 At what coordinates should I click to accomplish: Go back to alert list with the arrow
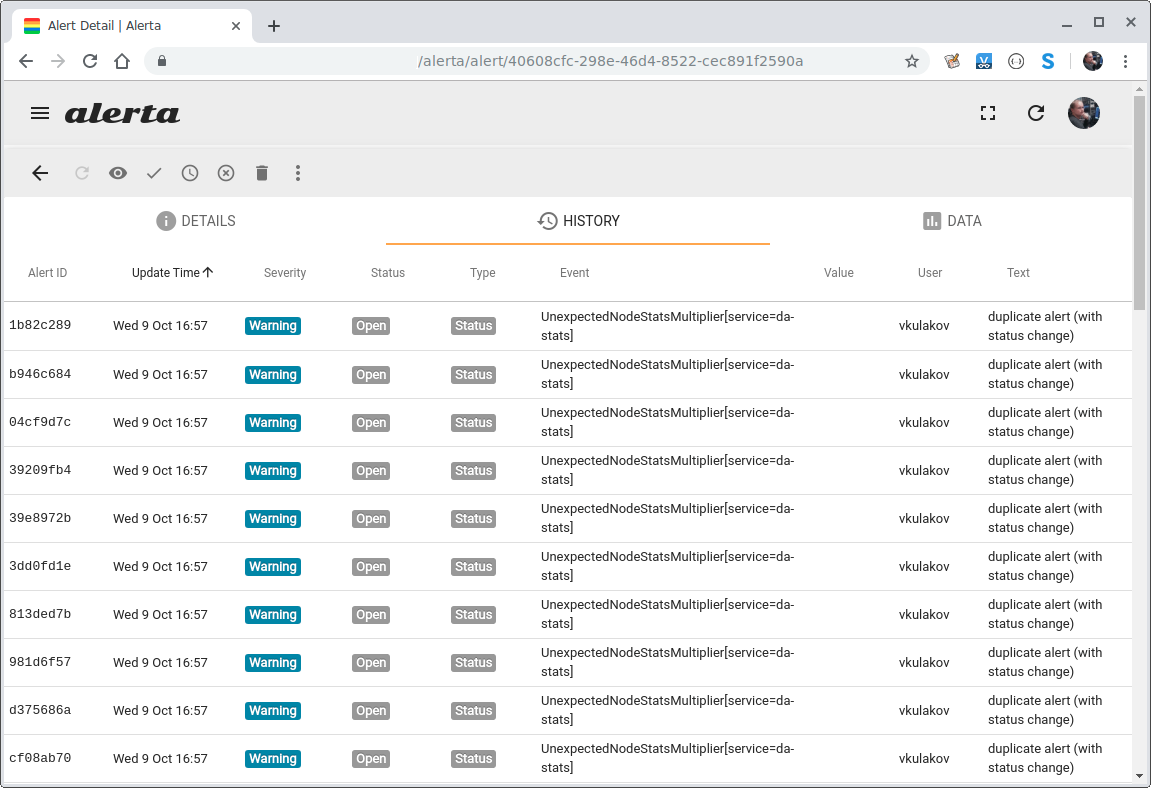(40, 173)
